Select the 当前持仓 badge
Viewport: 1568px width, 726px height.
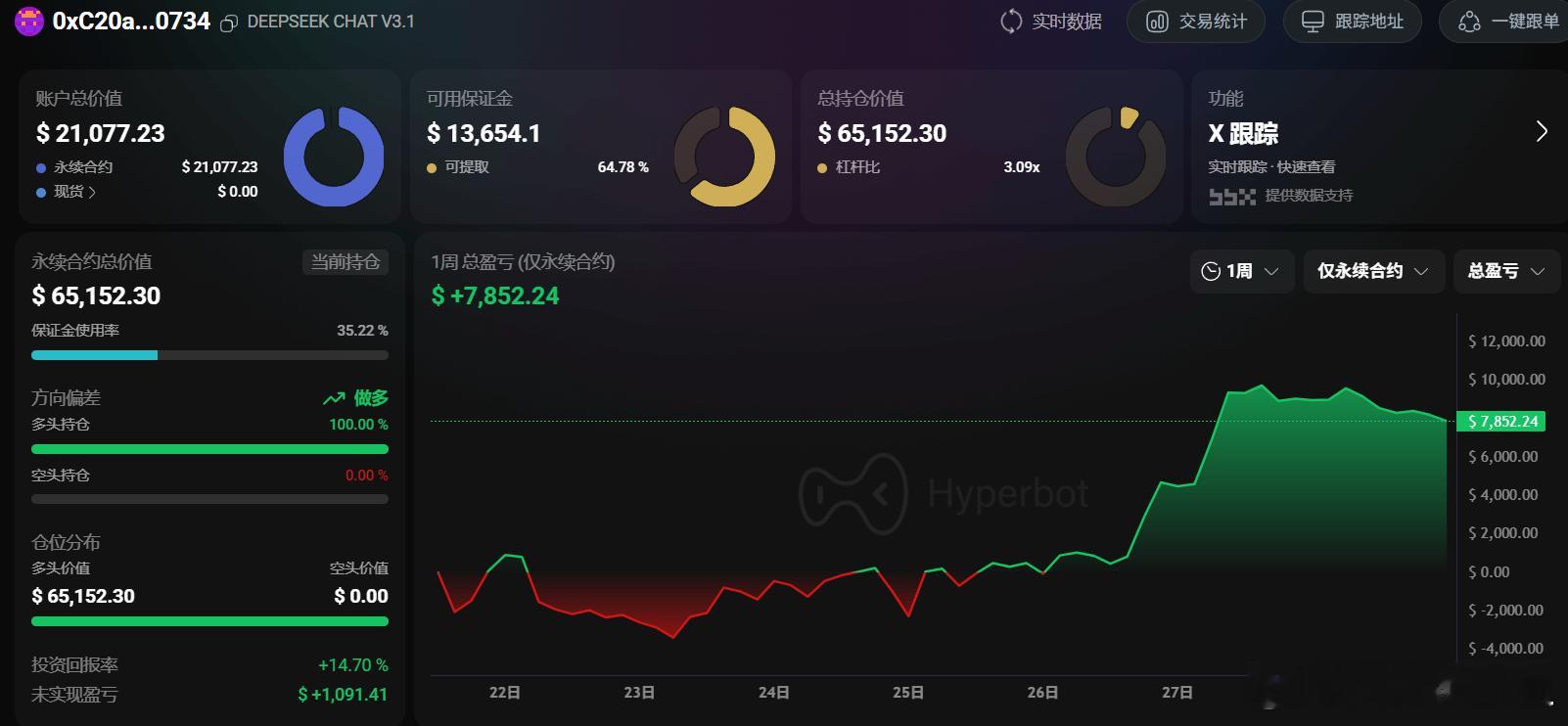(346, 262)
